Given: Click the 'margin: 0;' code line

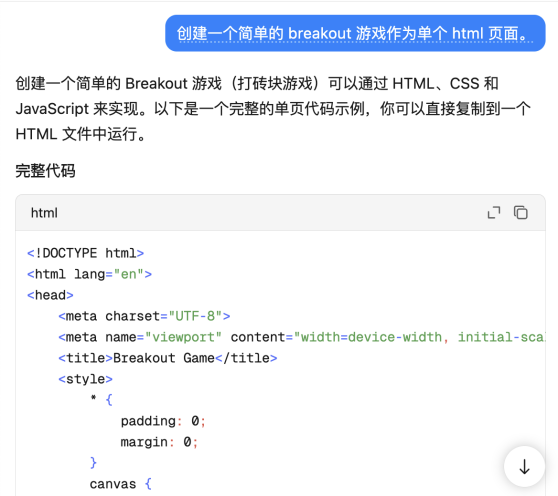Looking at the screenshot, I should tap(159, 442).
